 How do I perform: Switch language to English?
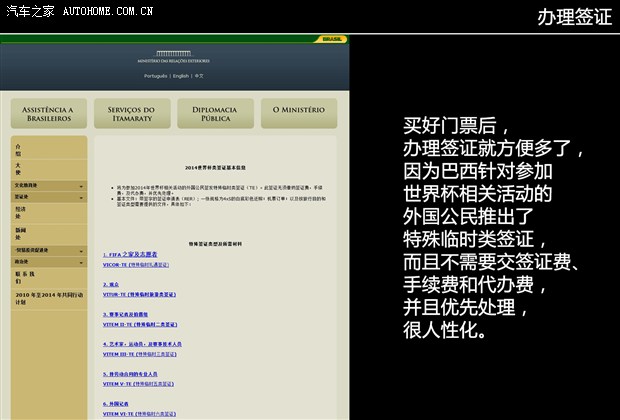pos(180,76)
